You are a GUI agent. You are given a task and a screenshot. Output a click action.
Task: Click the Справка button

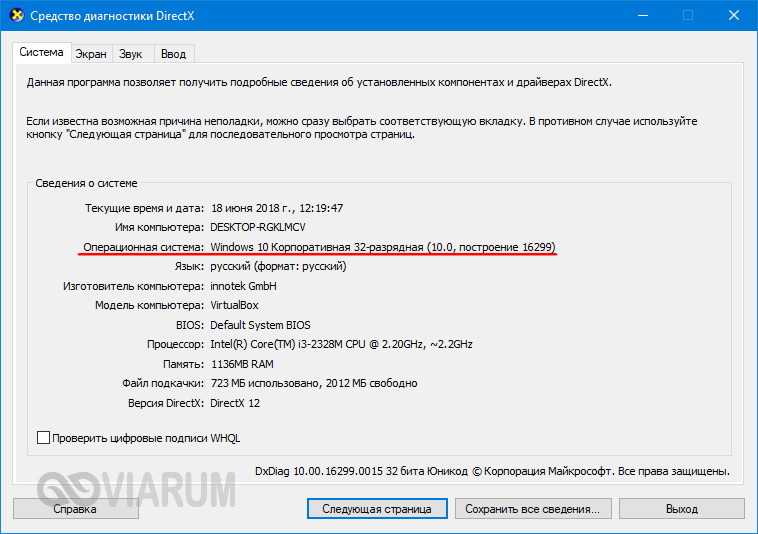[75, 509]
